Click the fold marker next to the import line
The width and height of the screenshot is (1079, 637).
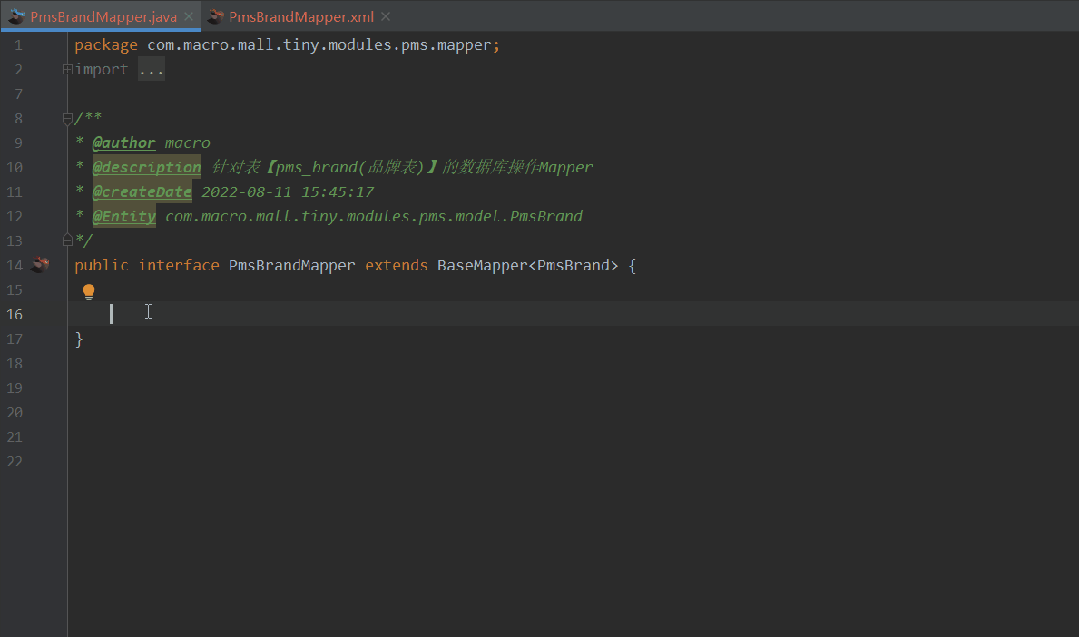coord(66,68)
